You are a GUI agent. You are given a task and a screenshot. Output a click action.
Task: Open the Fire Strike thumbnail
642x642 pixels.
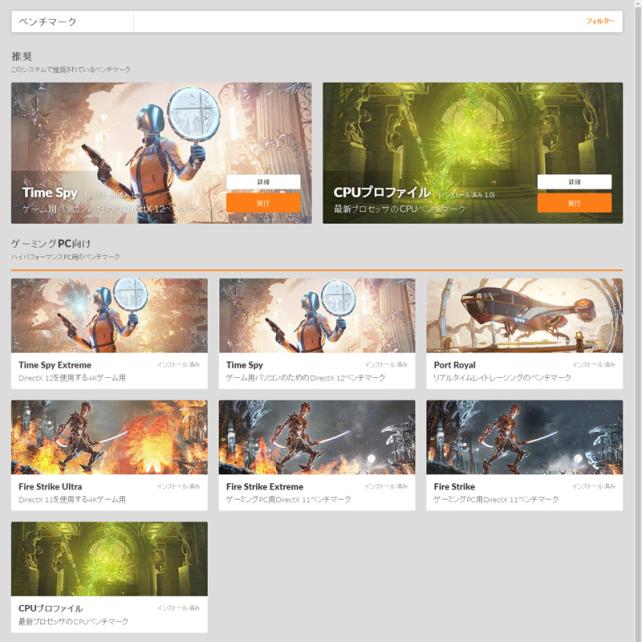524,437
